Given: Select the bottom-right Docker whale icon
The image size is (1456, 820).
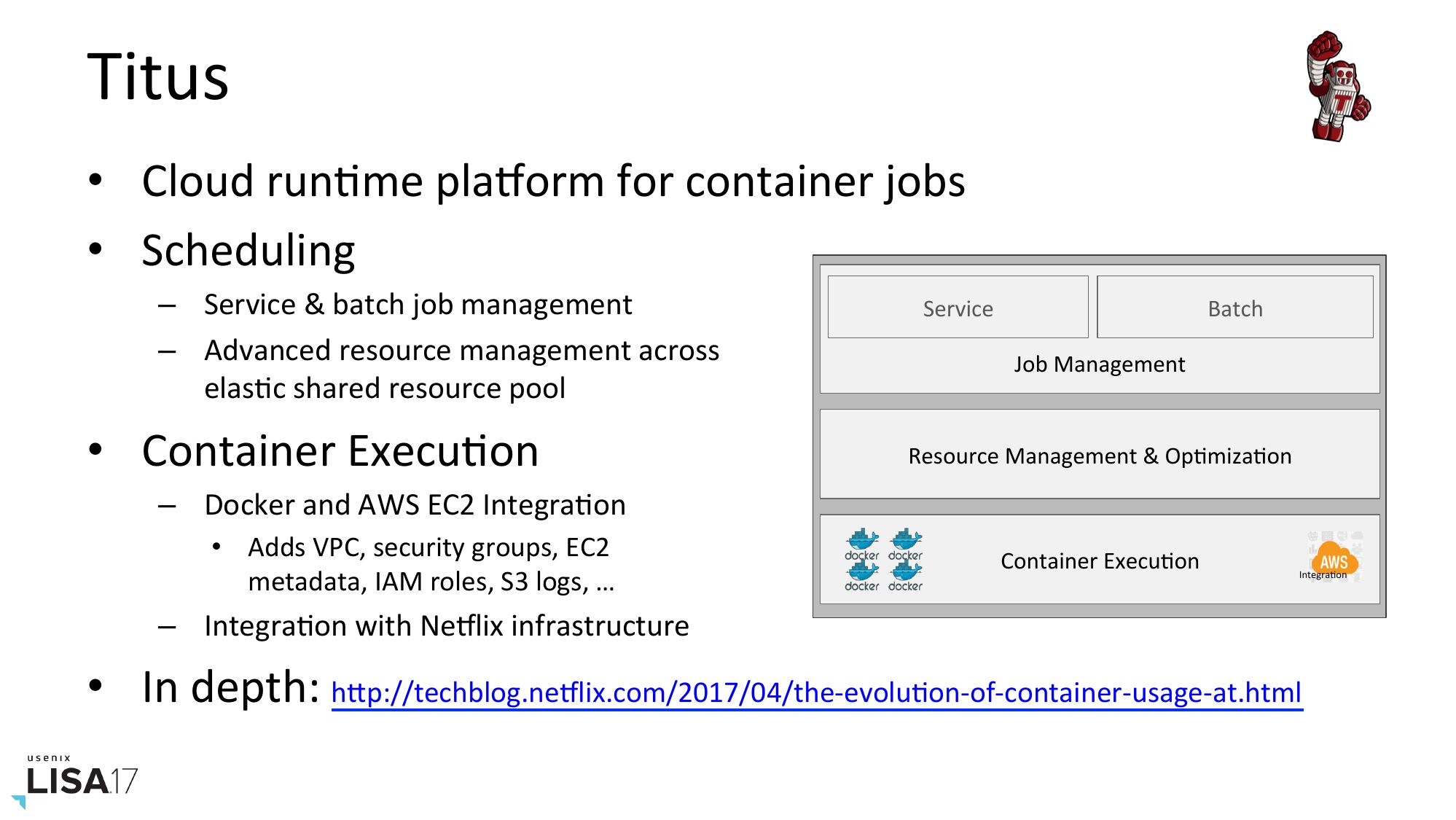Looking at the screenshot, I should coord(906,575).
